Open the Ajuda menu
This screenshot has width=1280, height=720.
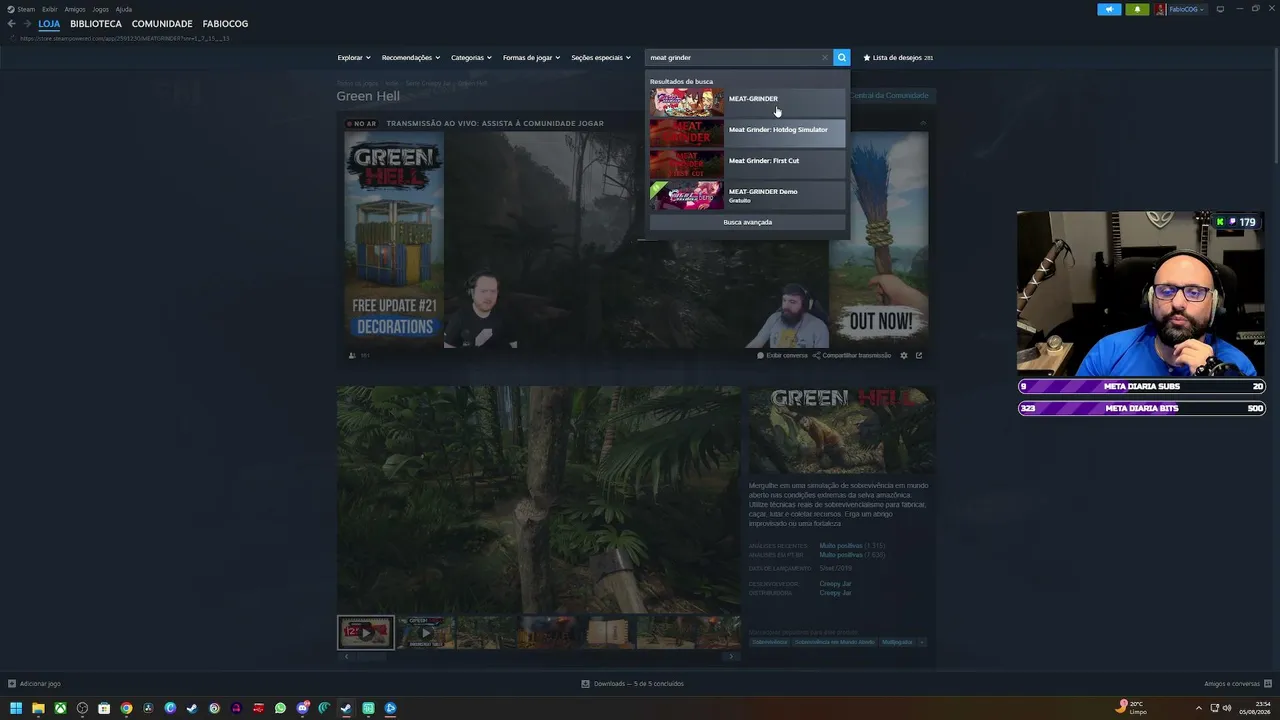(124, 9)
